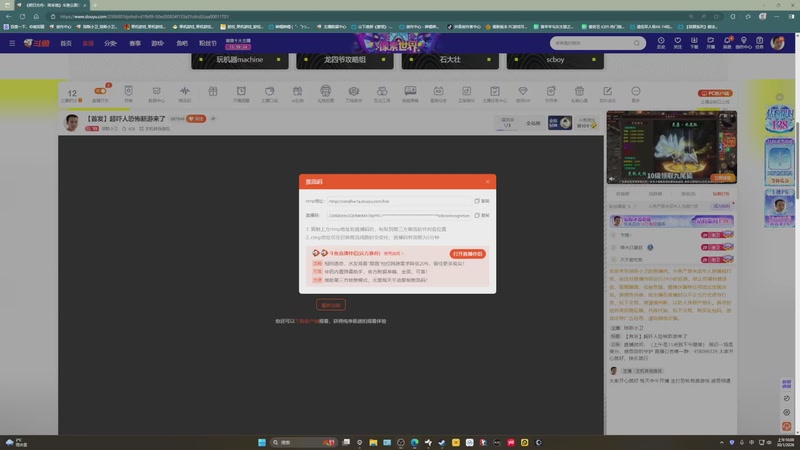Select the 玩机器machine streamer card
Viewport: 800px width, 450px height.
240,60
